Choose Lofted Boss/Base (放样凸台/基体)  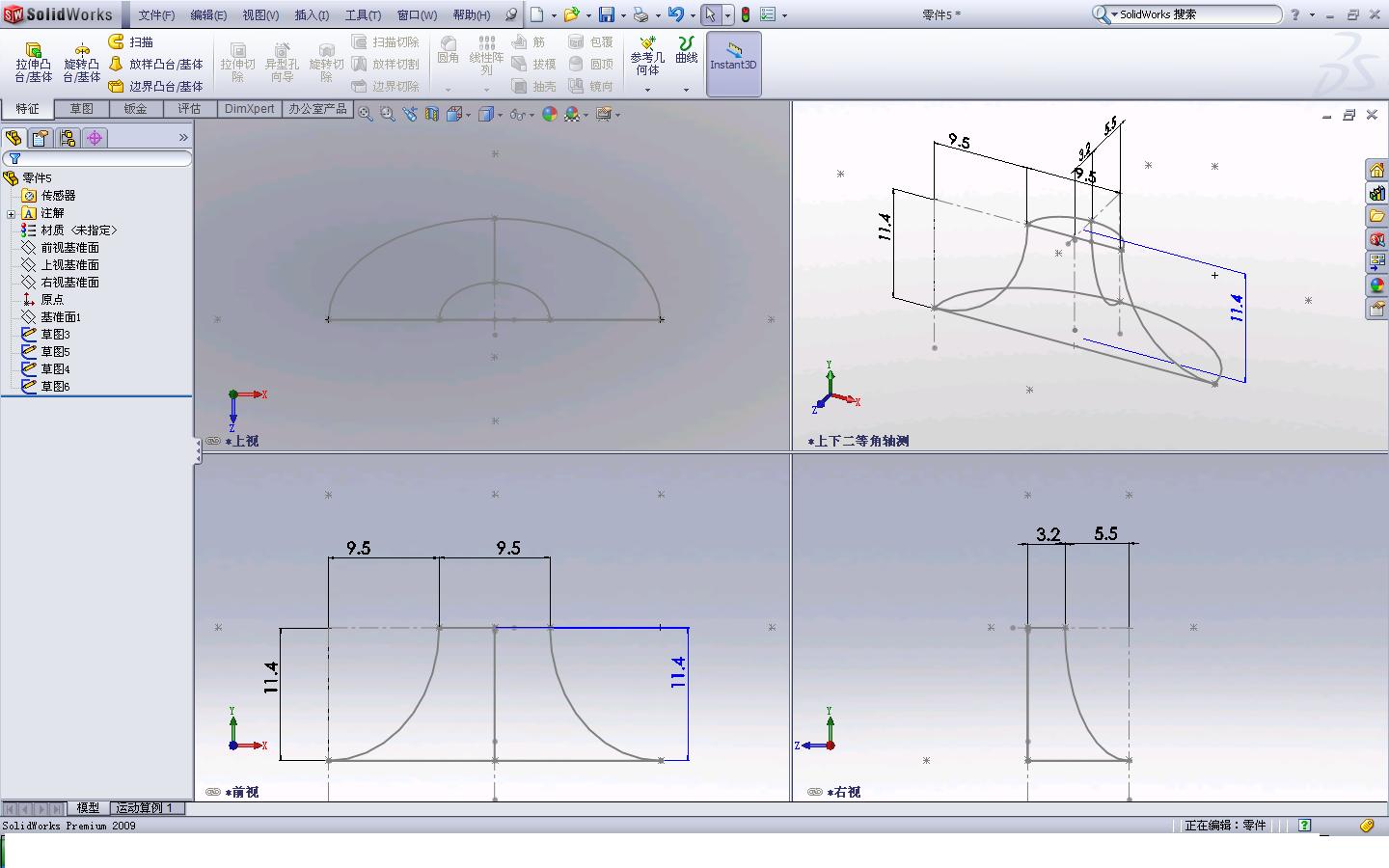coord(155,64)
